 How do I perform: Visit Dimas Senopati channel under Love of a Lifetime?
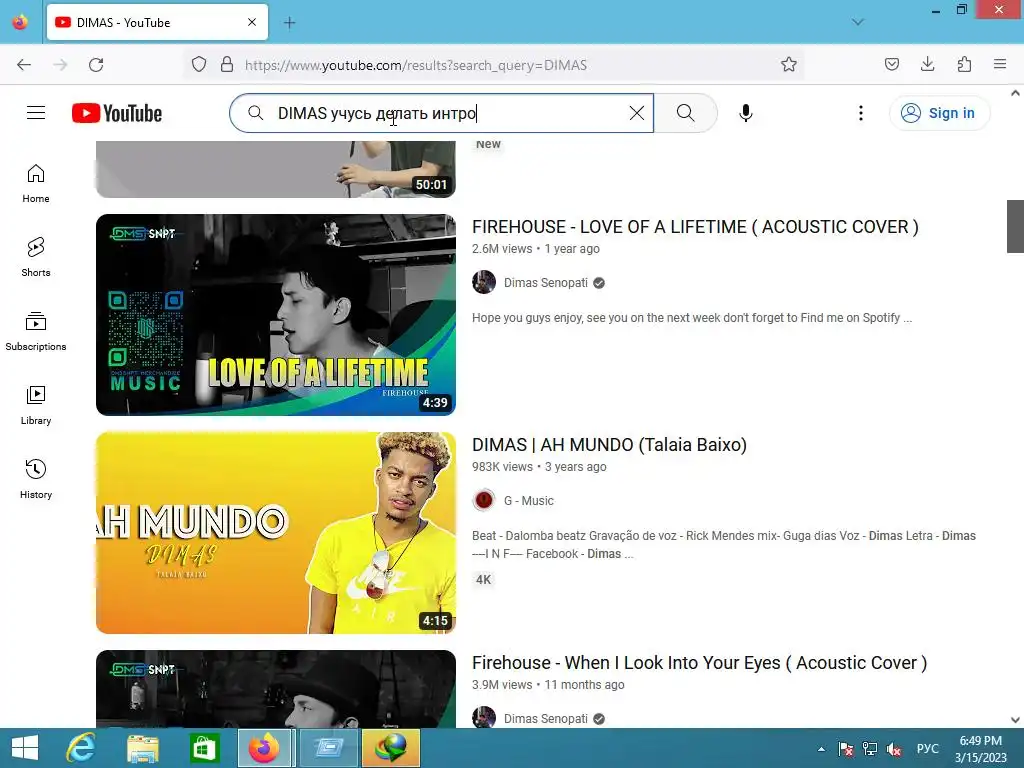[546, 283]
